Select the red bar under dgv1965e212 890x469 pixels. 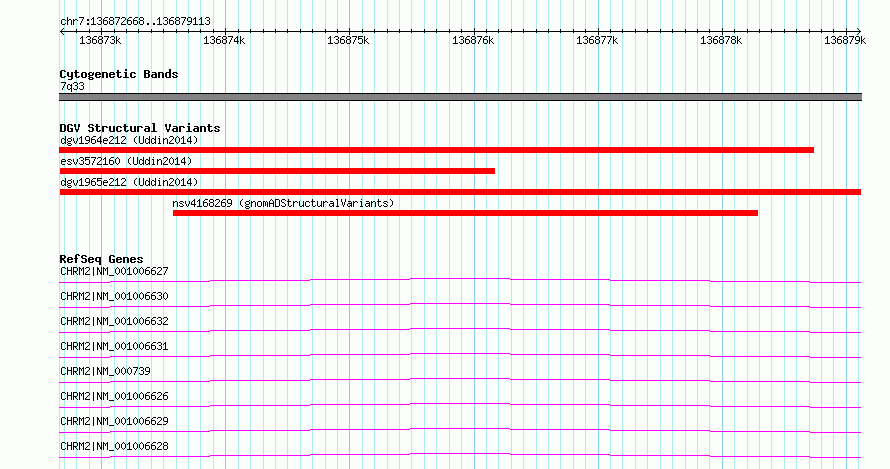click(460, 192)
